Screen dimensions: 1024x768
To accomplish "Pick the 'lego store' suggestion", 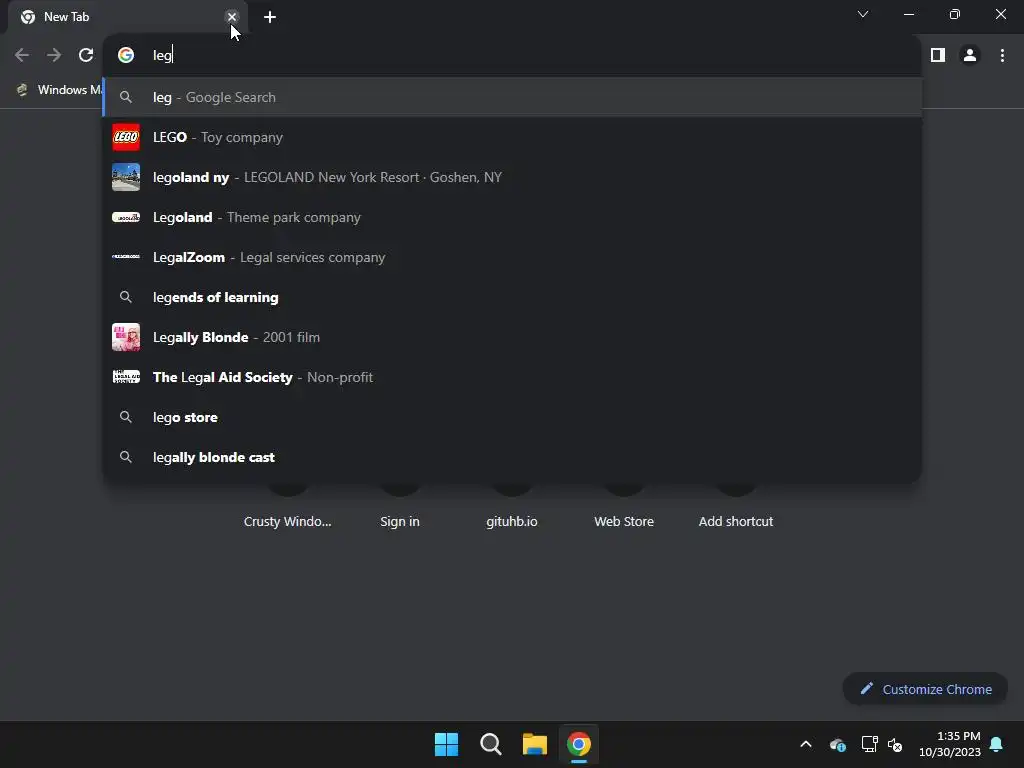I will pos(512,417).
